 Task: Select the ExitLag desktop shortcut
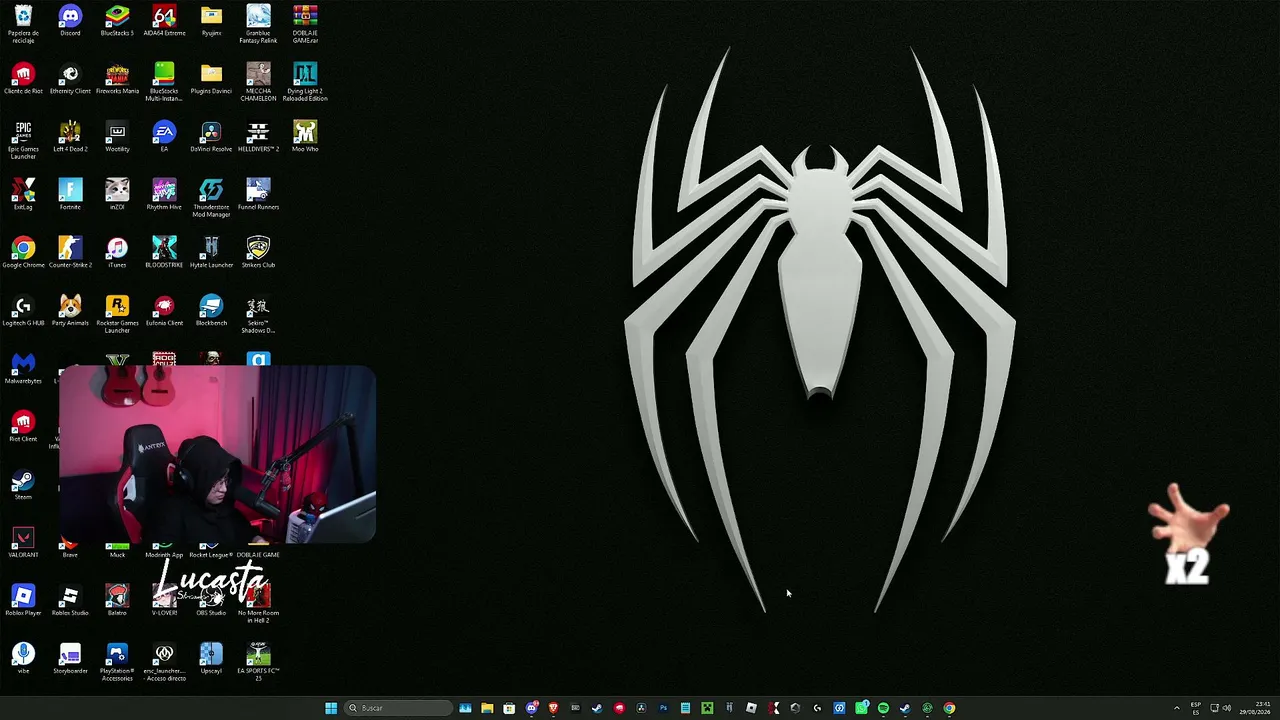coord(23,195)
